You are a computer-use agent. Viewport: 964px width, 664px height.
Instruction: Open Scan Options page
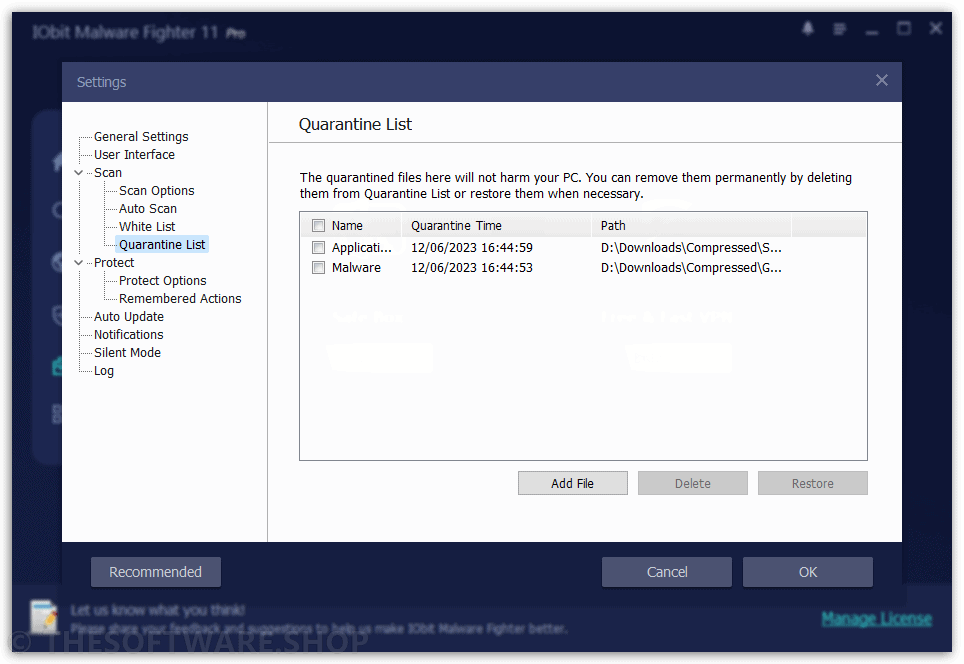156,191
